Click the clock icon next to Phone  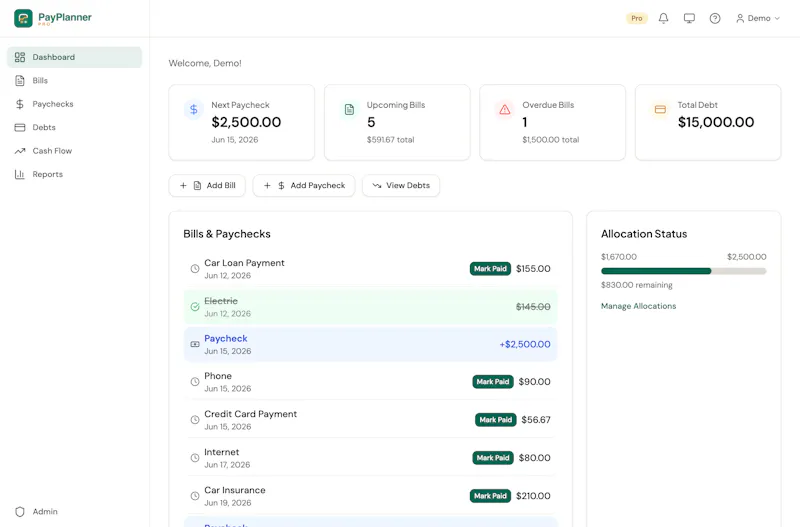coord(195,382)
